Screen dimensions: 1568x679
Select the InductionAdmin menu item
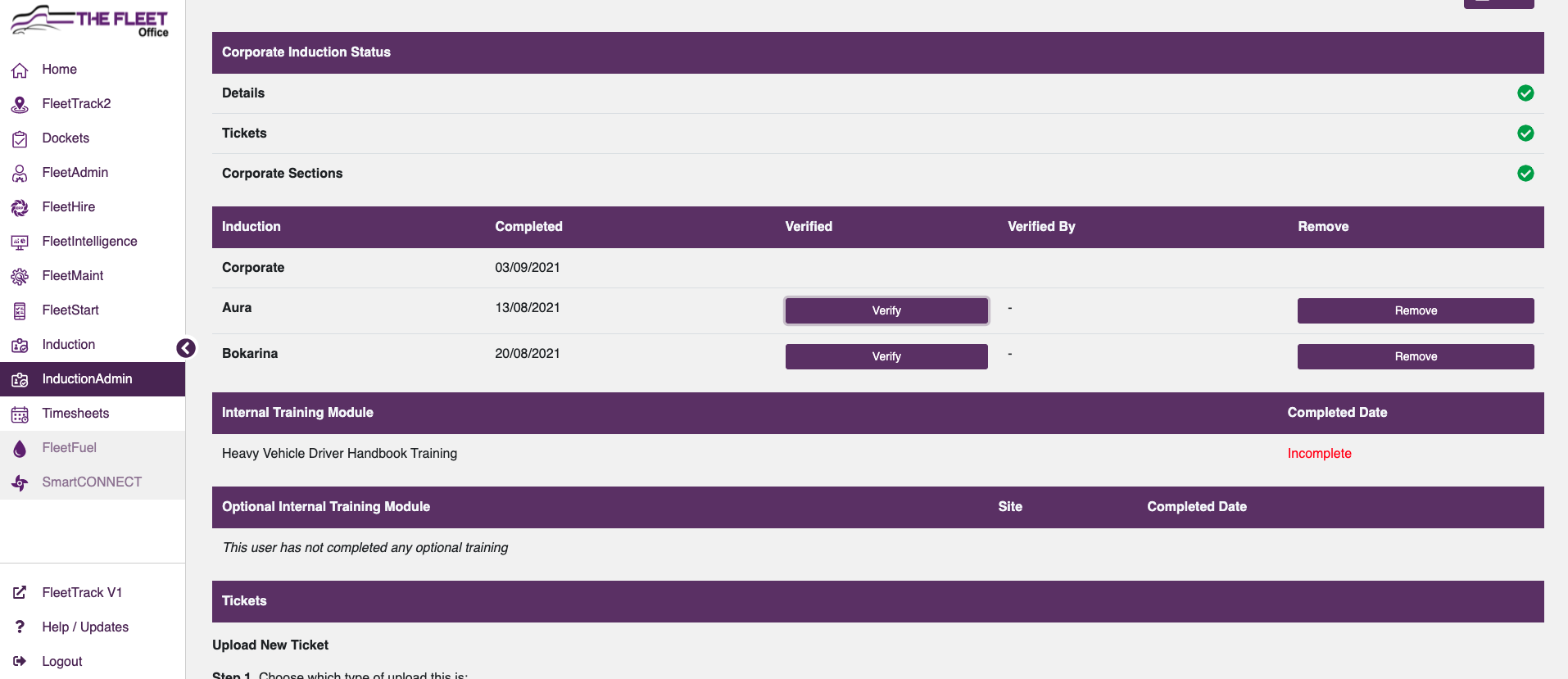tap(93, 379)
